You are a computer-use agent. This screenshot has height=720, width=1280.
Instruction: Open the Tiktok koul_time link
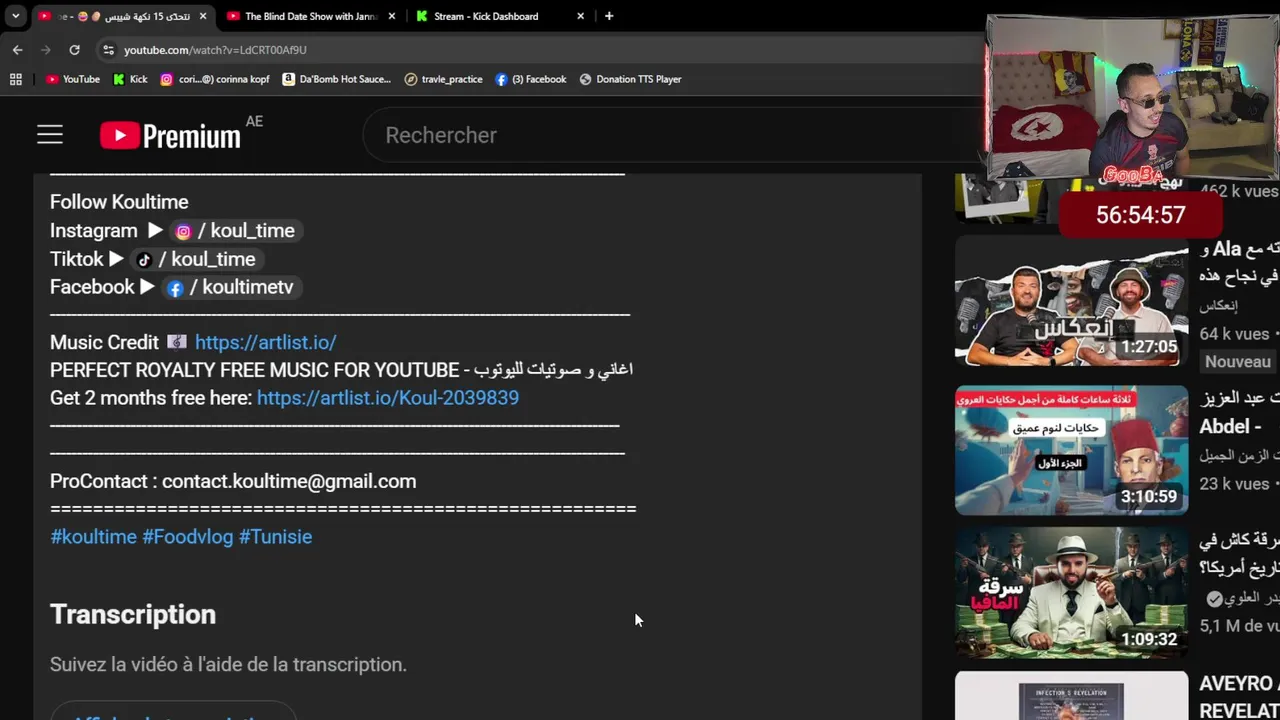[196, 259]
